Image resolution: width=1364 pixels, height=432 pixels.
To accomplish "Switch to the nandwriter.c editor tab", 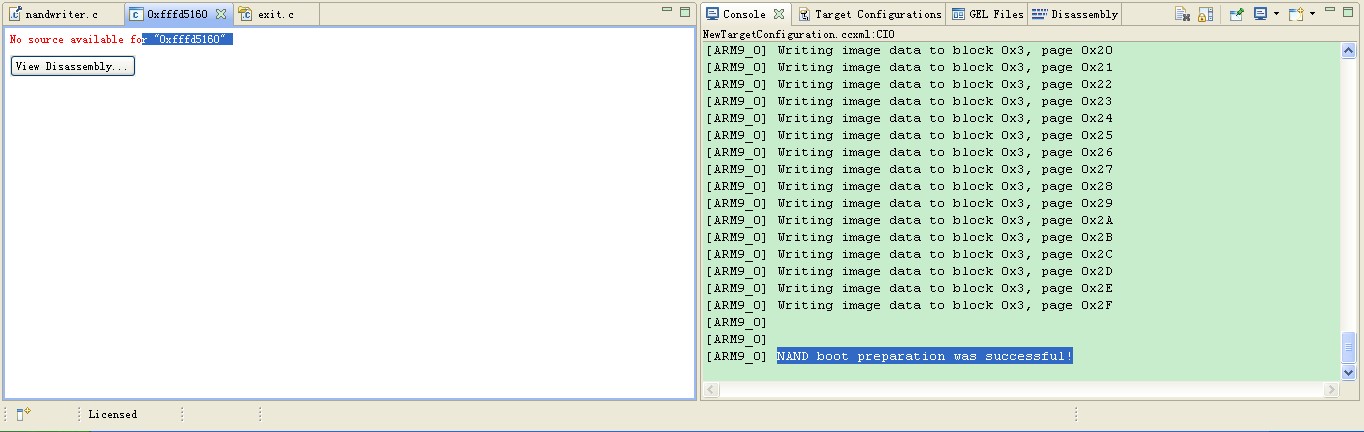I will click(x=62, y=15).
